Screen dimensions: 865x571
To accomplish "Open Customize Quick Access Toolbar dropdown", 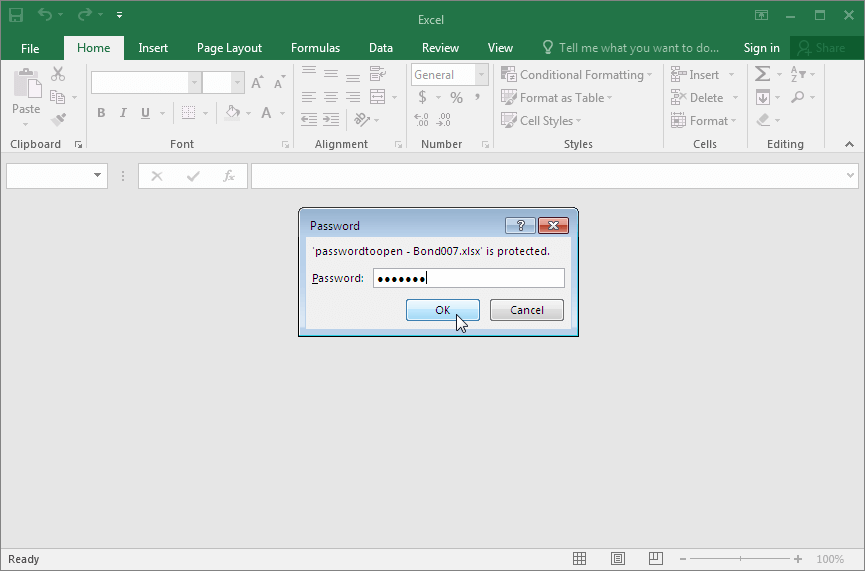I will pos(120,15).
